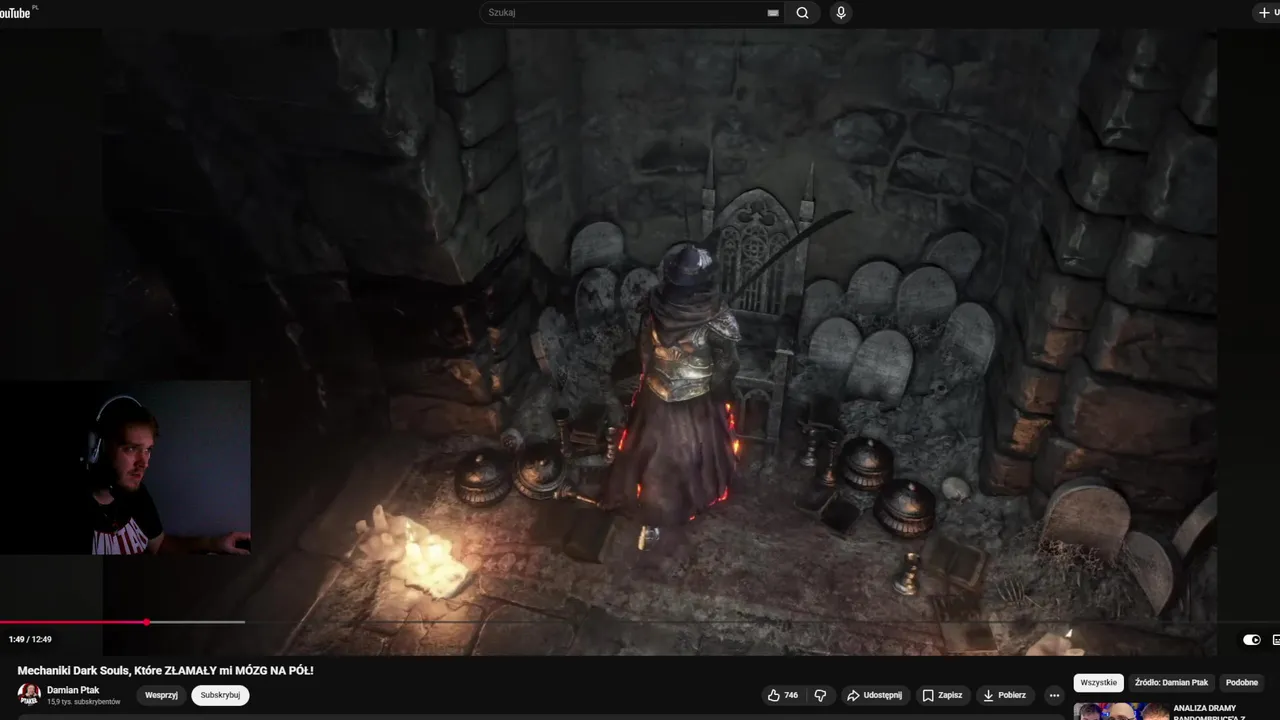Click the 1:49 / 12:49 time display

(30, 640)
